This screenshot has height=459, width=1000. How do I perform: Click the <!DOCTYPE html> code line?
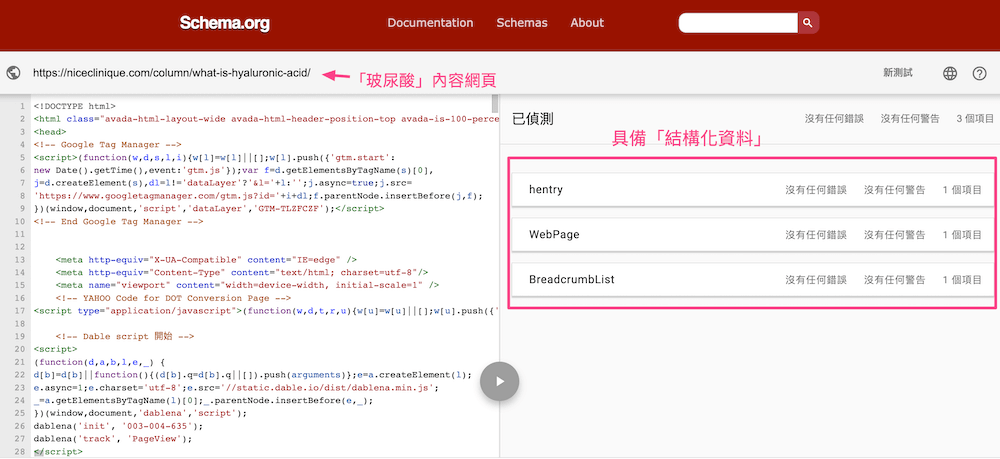pos(75,106)
